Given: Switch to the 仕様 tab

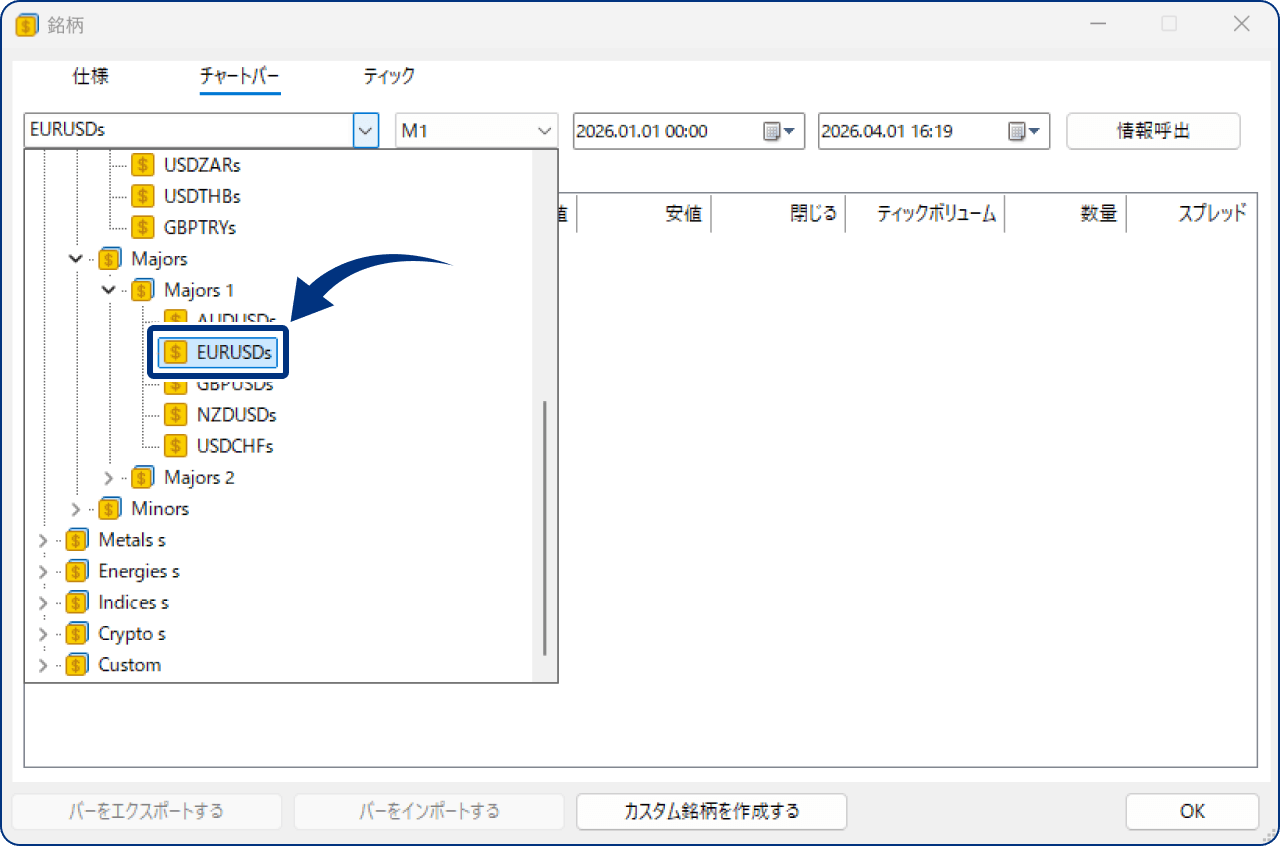Looking at the screenshot, I should tap(90, 76).
